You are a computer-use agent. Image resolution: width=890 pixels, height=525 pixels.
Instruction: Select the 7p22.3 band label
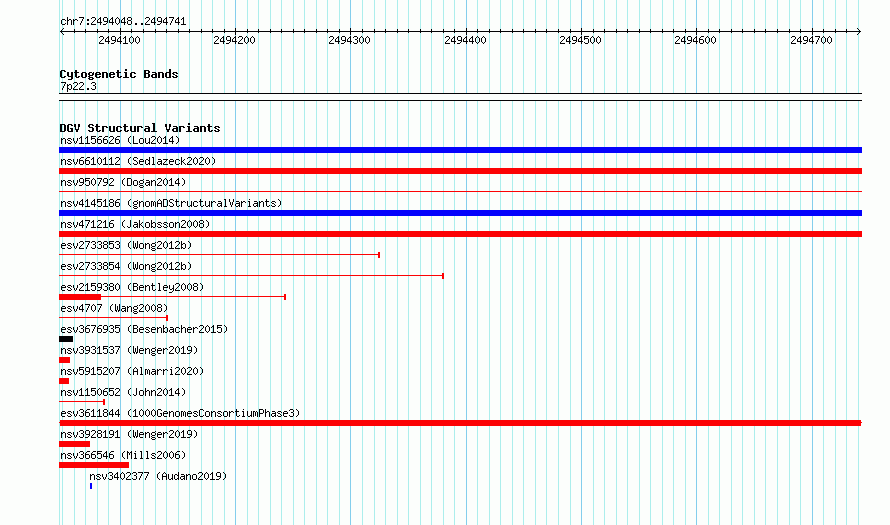click(78, 86)
